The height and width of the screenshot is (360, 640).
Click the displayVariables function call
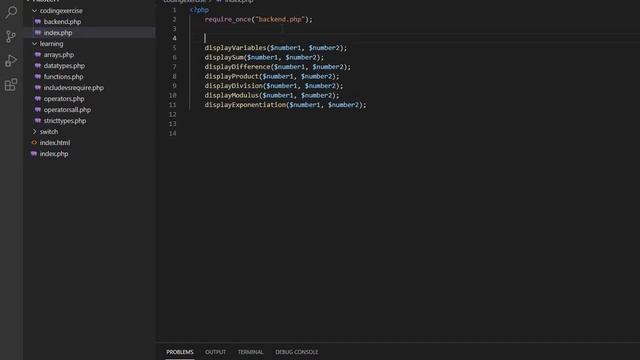point(276,48)
